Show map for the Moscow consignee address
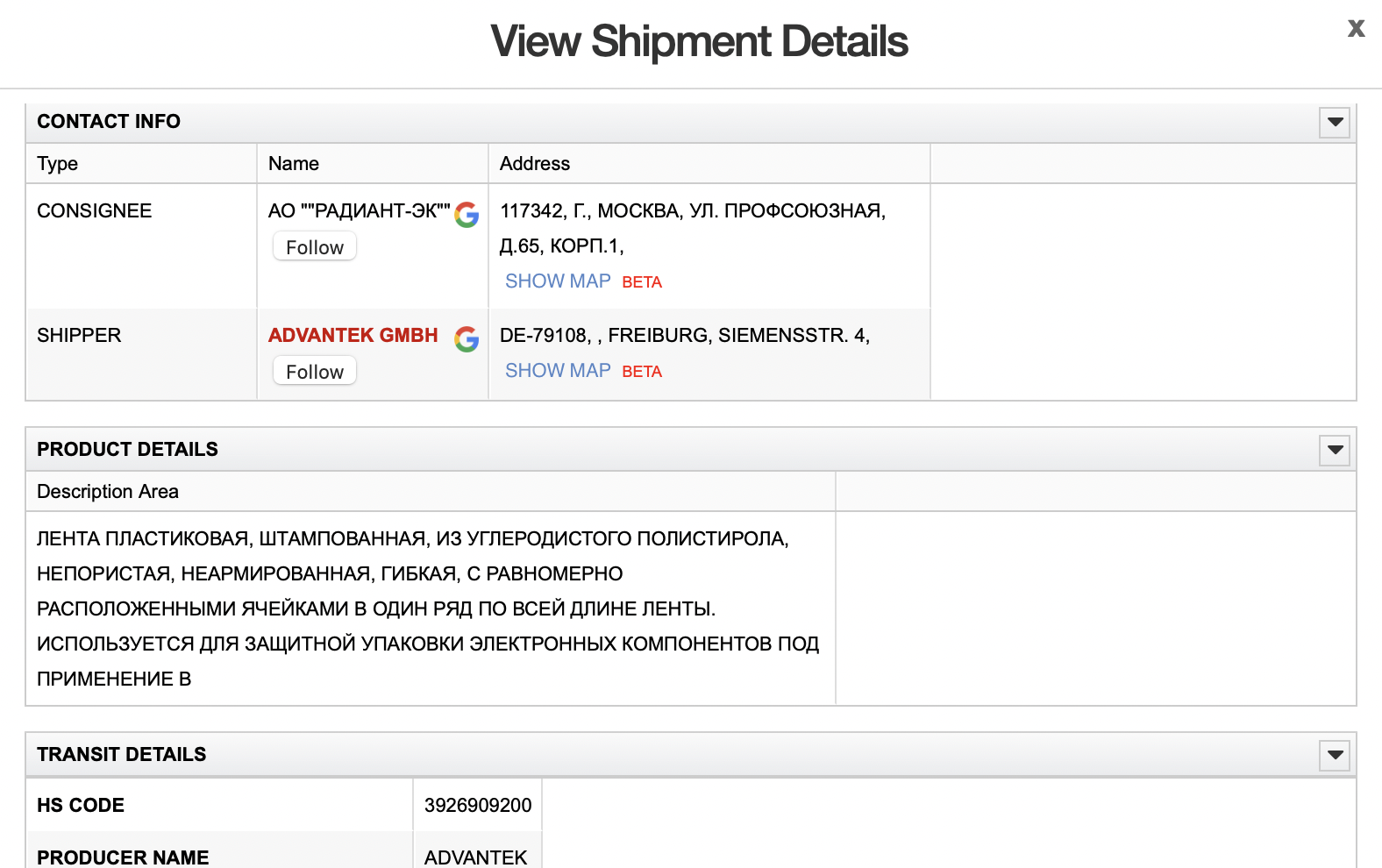1382x868 pixels. pos(558,281)
